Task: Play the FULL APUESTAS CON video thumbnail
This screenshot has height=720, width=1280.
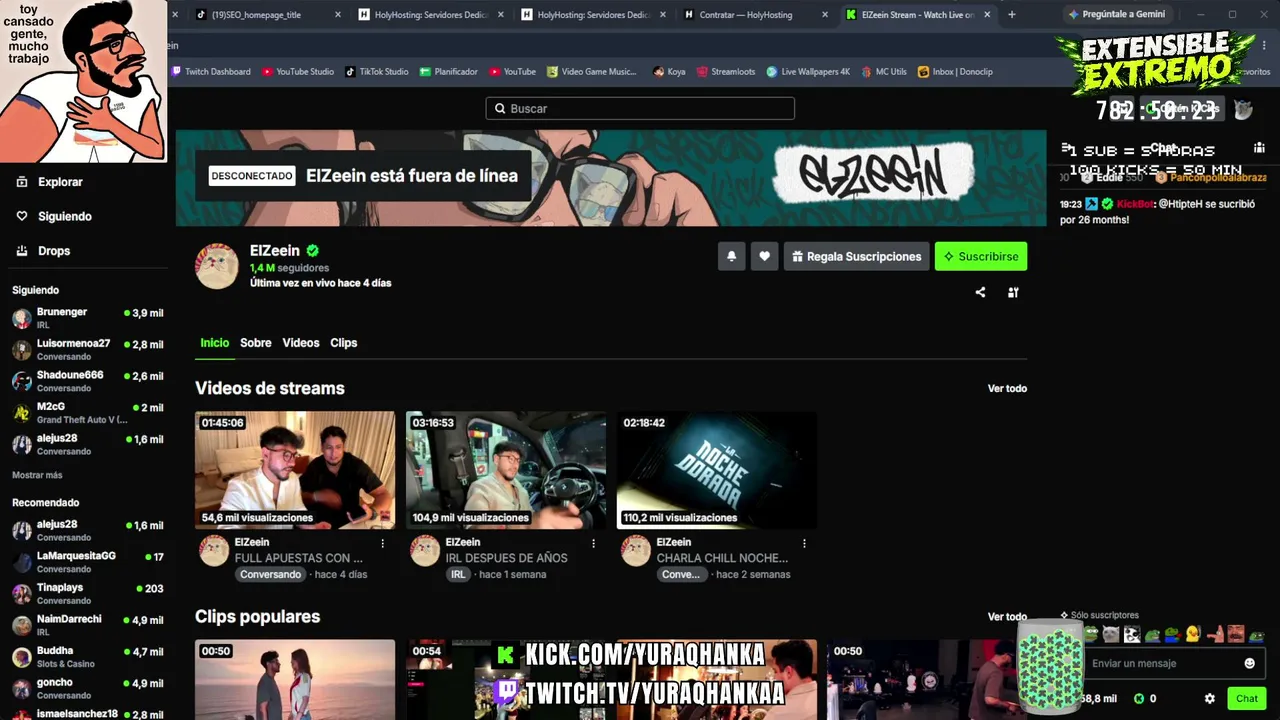Action: click(x=295, y=470)
